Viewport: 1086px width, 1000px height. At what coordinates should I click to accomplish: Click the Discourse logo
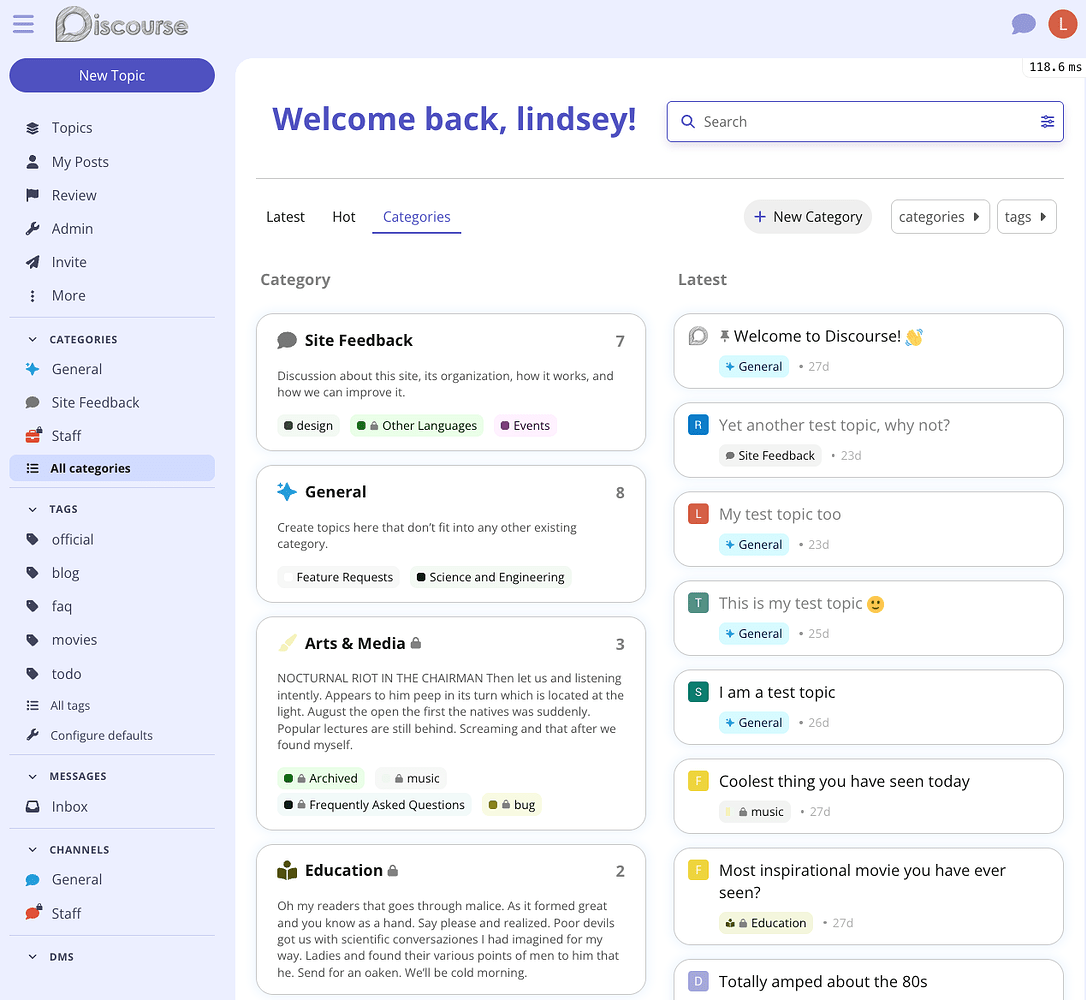121,24
